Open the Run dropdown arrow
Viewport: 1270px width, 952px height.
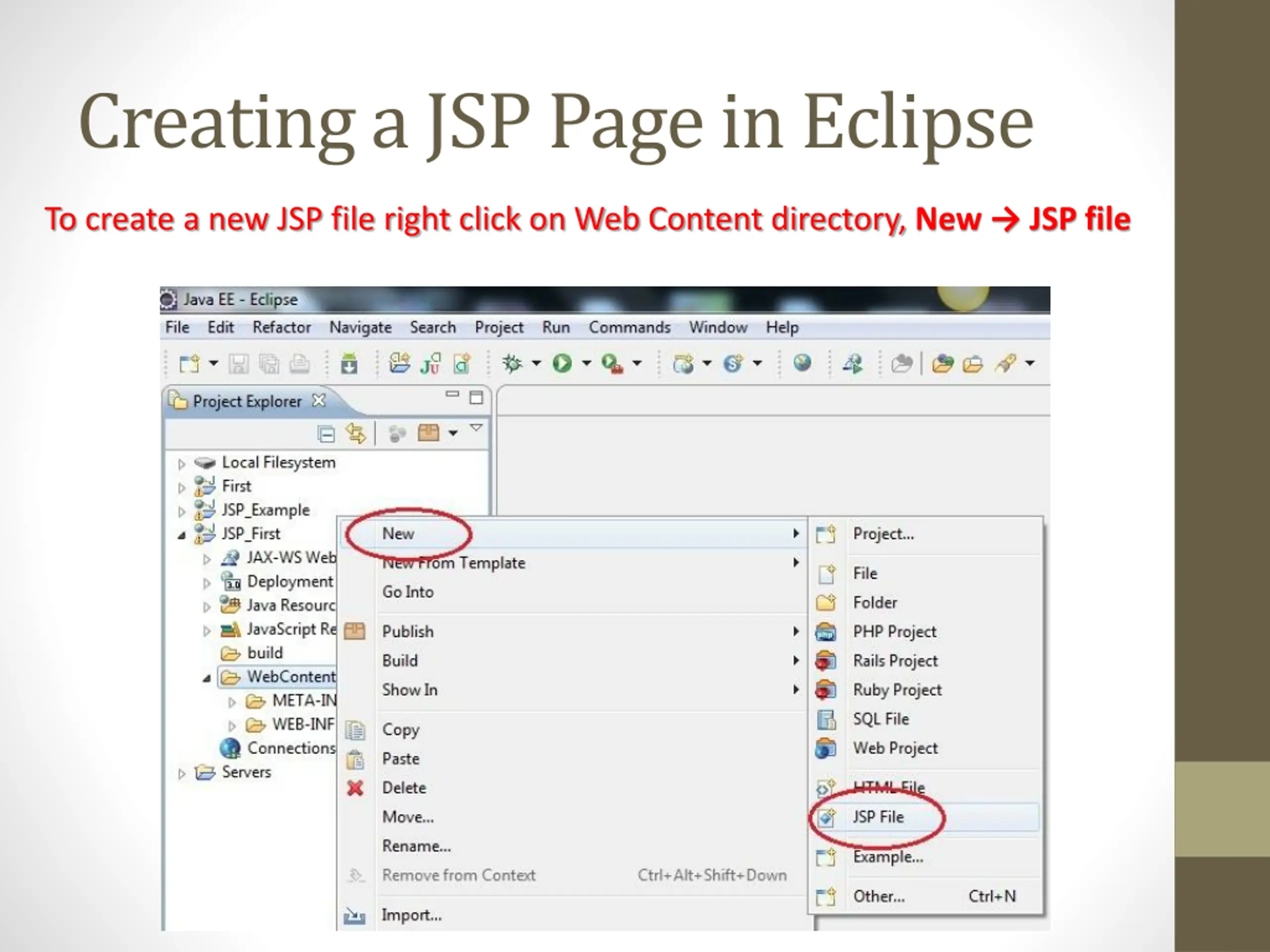(x=586, y=363)
